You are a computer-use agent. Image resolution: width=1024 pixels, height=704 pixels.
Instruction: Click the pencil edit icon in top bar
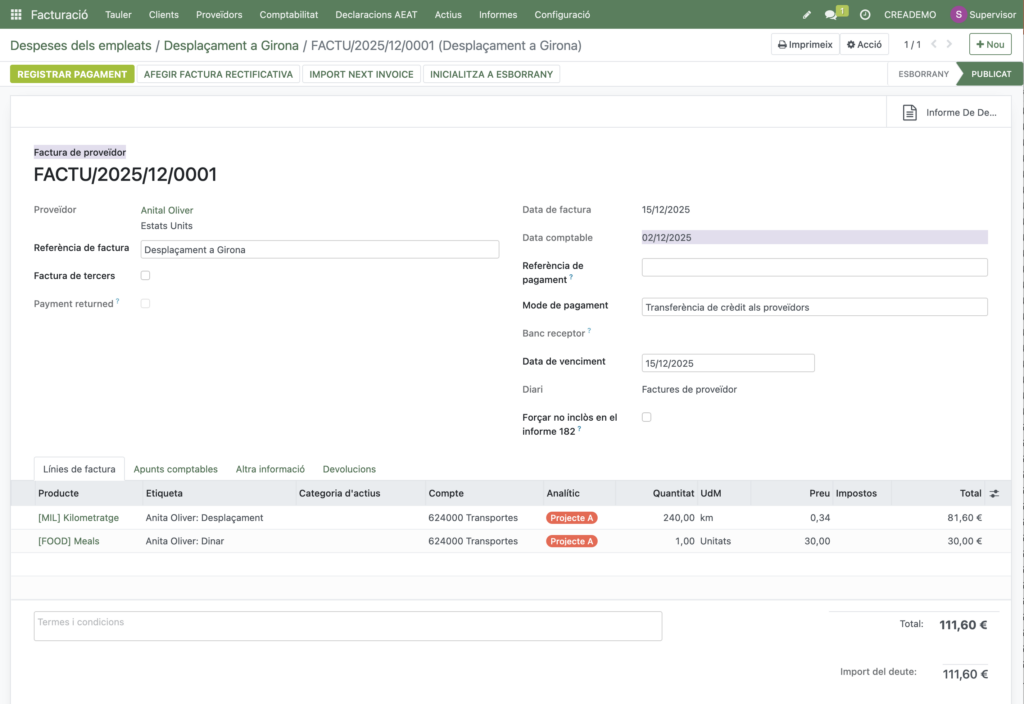pyautogui.click(x=807, y=15)
